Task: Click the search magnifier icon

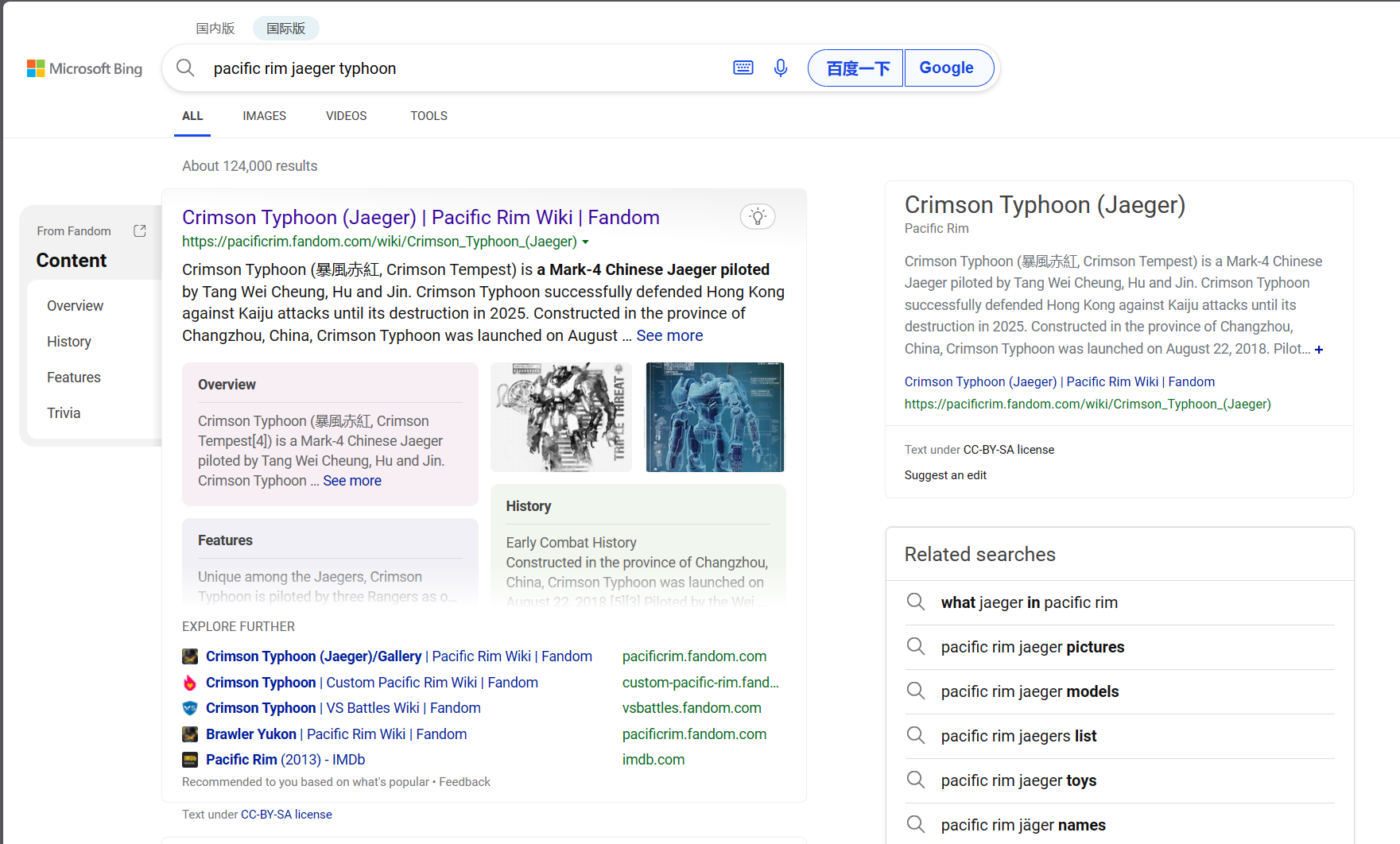Action: (x=185, y=68)
